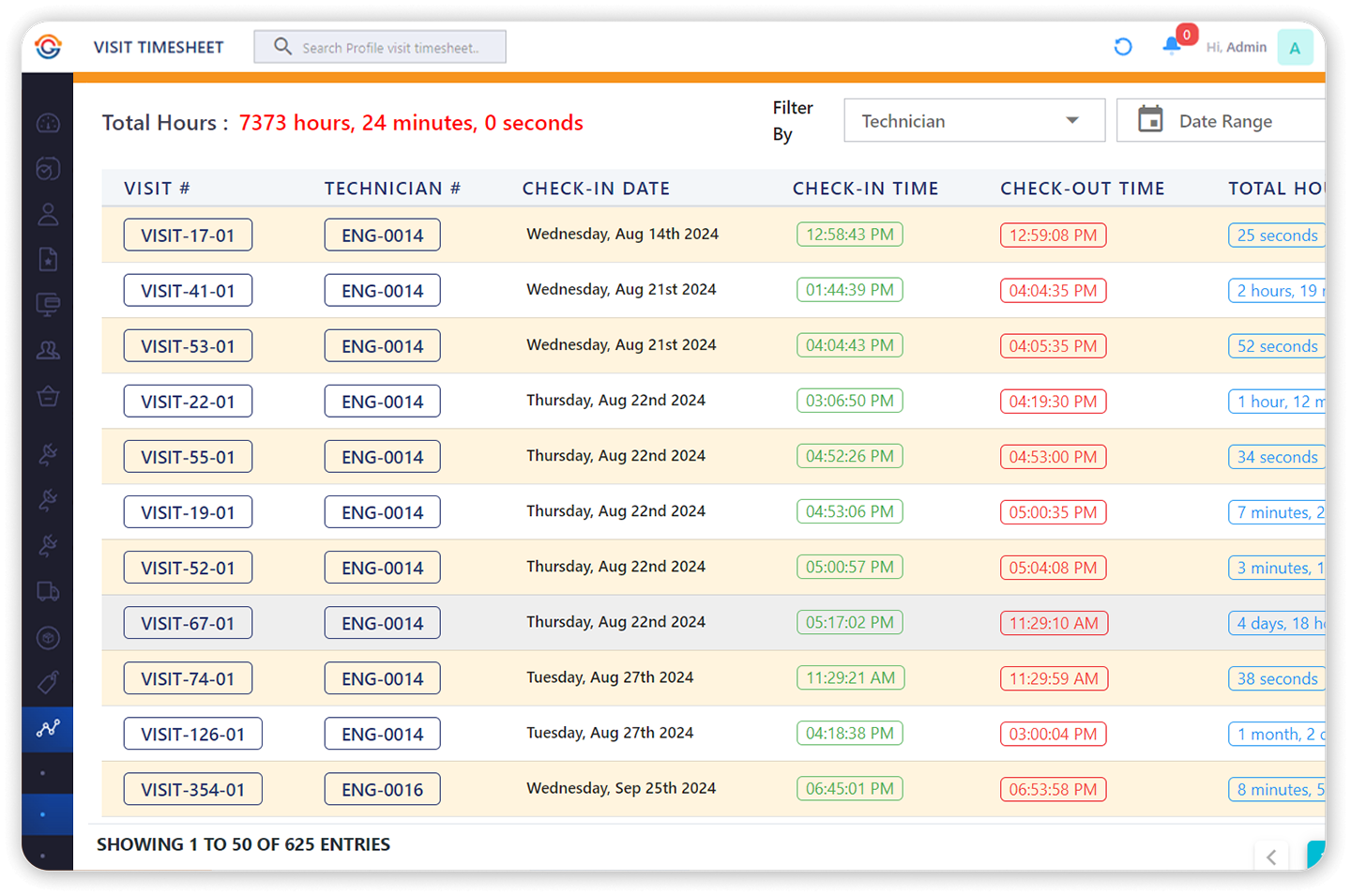Sort by CHECK-IN TIME column header

pyautogui.click(x=865, y=189)
